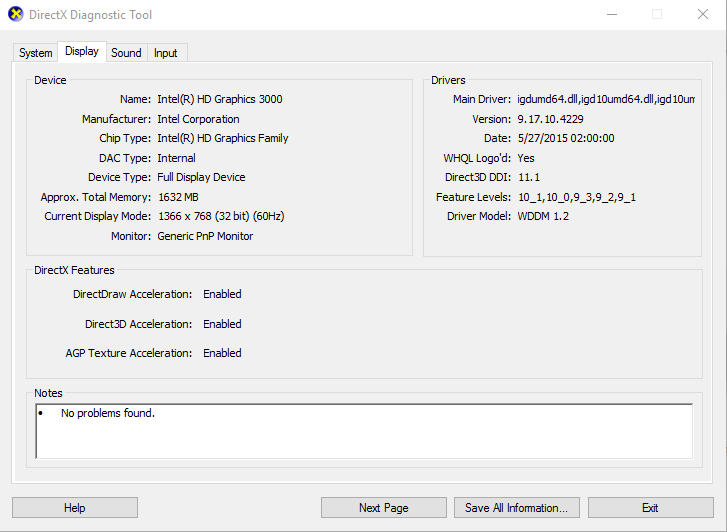Click DirectDraw Acceleration 'Enabled' value
This screenshot has width=727, height=532.
click(222, 294)
